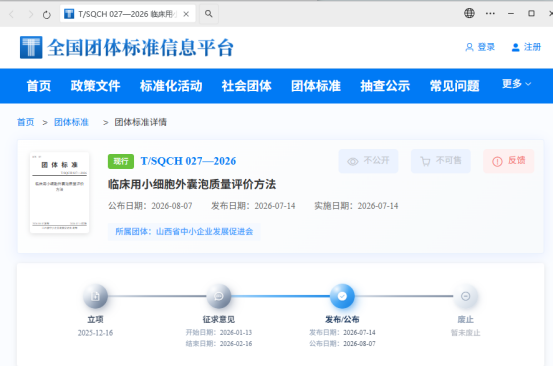Click the 2025-12-16 date under 立项

95,333
